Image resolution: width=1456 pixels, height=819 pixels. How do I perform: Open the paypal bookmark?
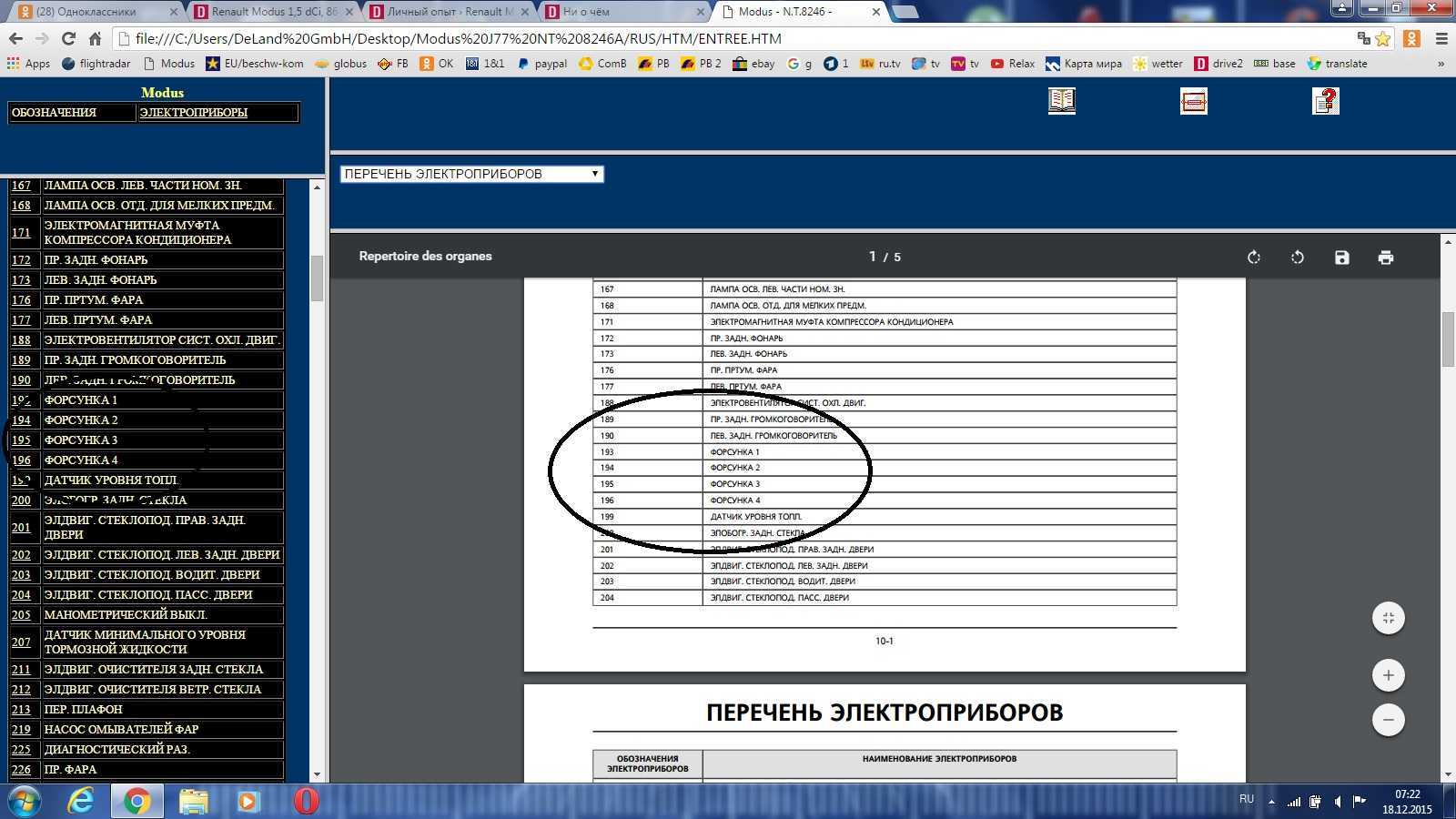[541, 64]
